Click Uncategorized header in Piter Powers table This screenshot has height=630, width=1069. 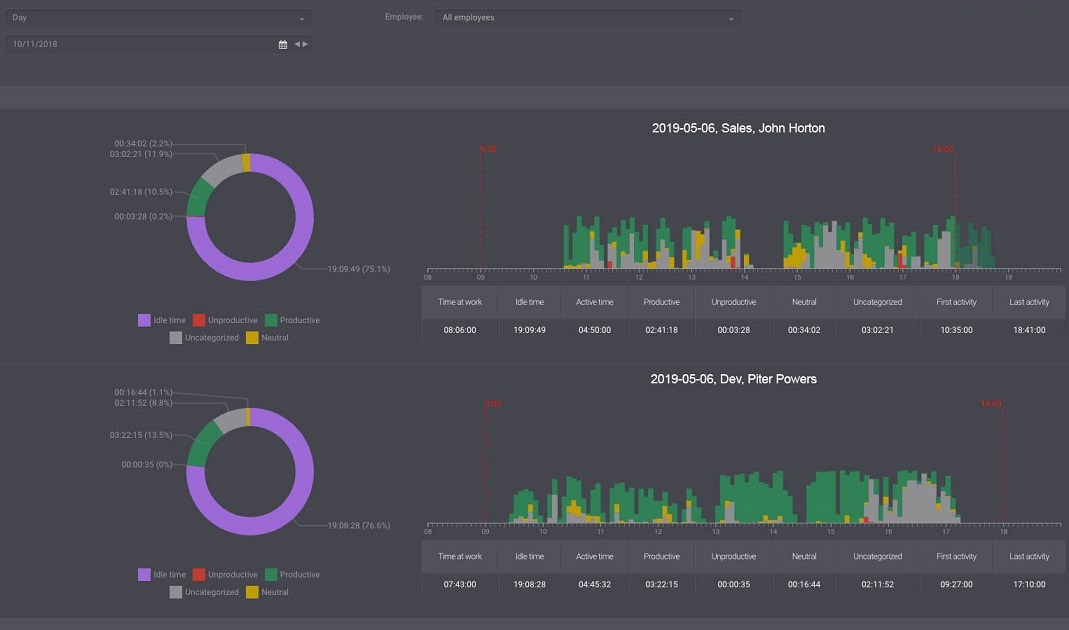click(877, 556)
